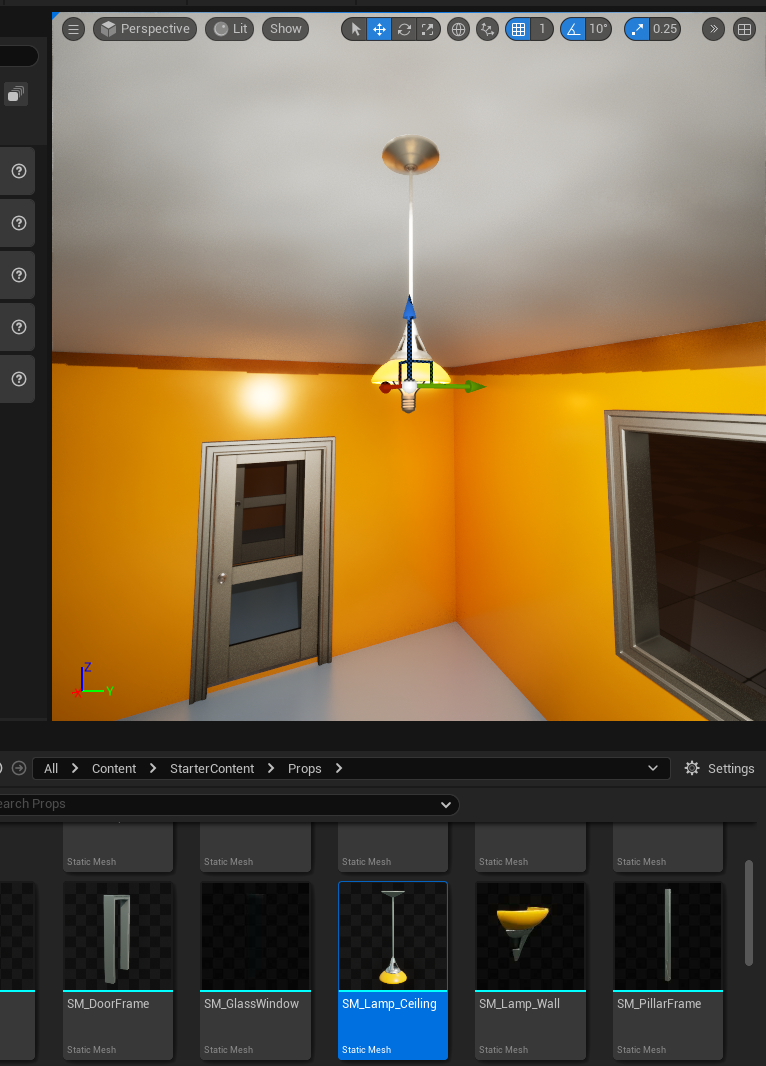766x1066 pixels.
Task: Click the red X-axis gizmo handle
Action: [x=385, y=388]
